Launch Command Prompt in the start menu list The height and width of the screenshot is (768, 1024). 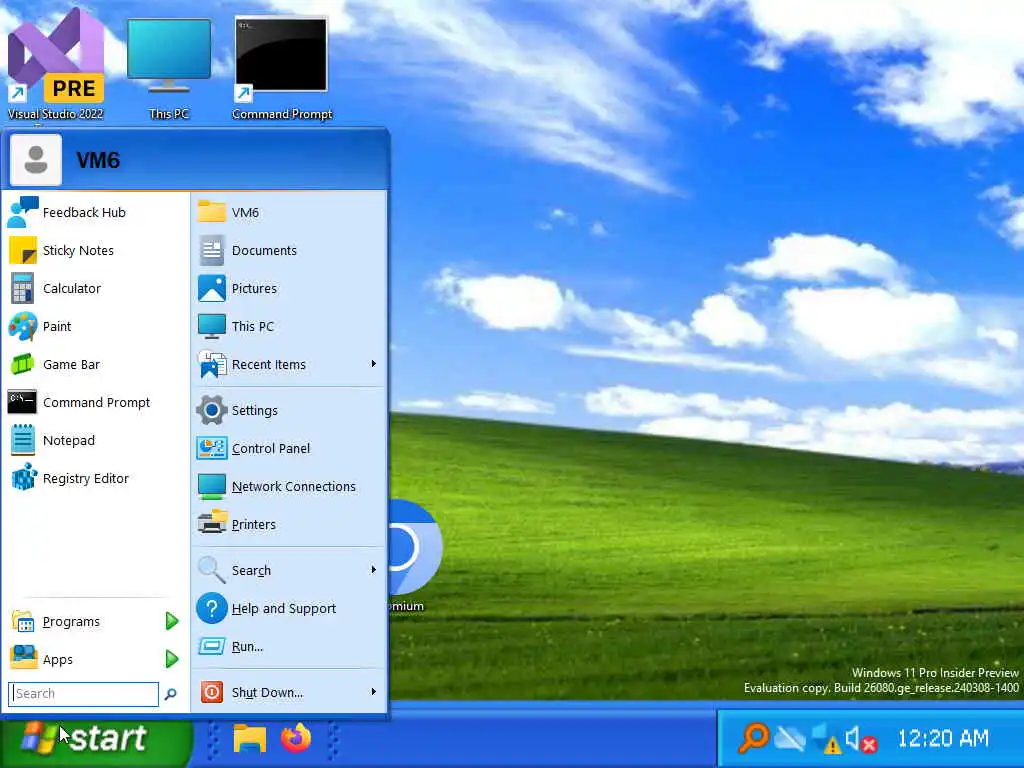click(x=95, y=402)
